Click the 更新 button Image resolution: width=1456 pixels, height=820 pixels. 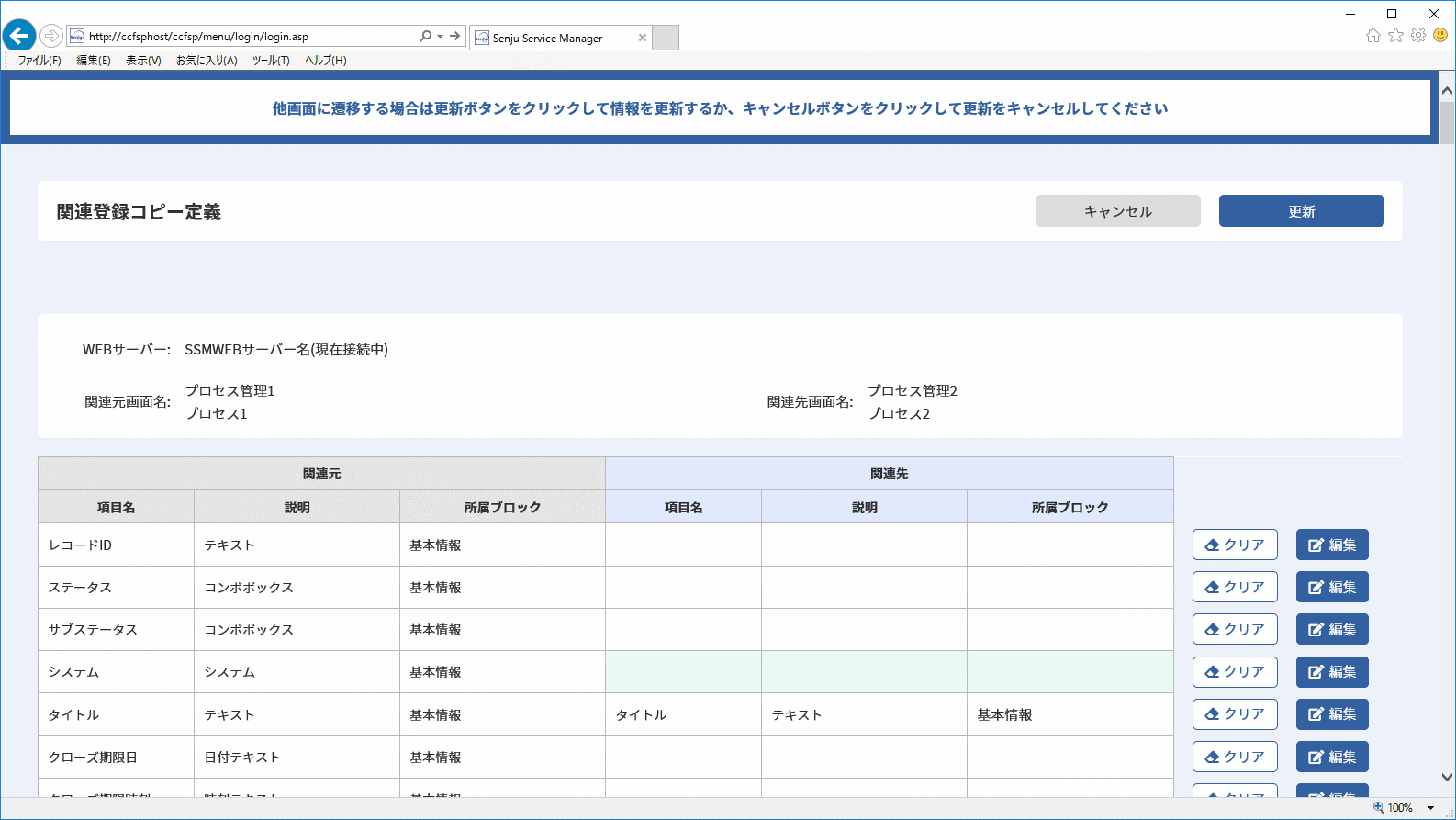[x=1302, y=211]
